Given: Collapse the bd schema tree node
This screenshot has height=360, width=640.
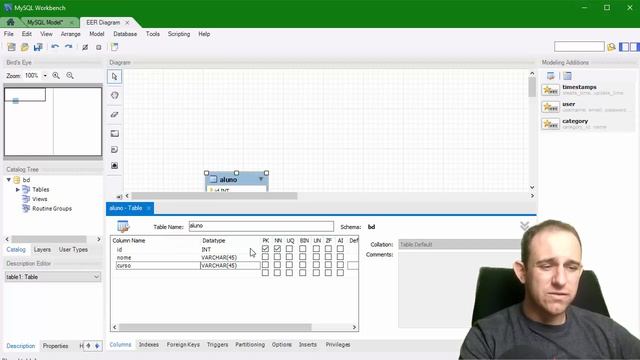Looking at the screenshot, I should coord(9,180).
